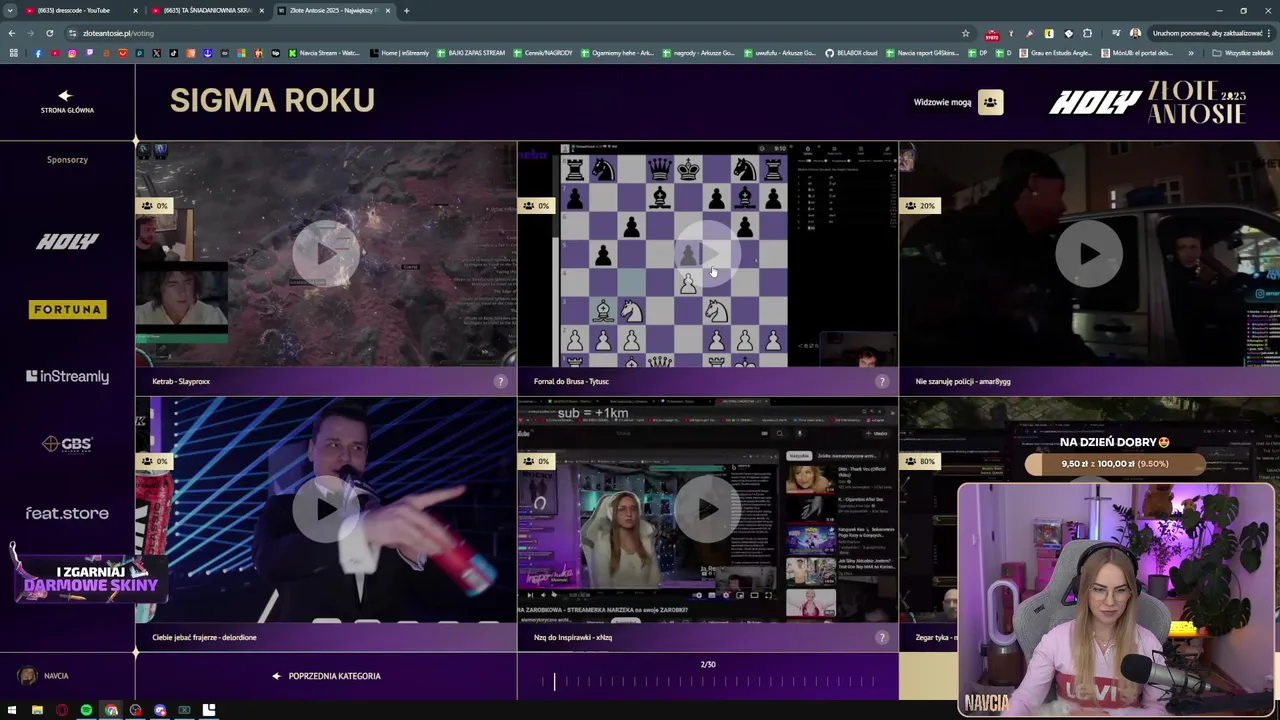Open info icon for Ketrab - Slayproxx
Screen dimensions: 1280x720
(500, 381)
